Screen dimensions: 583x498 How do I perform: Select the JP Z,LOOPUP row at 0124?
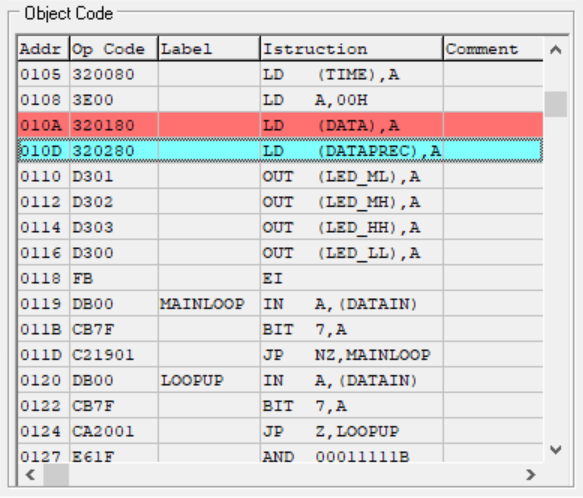280,431
